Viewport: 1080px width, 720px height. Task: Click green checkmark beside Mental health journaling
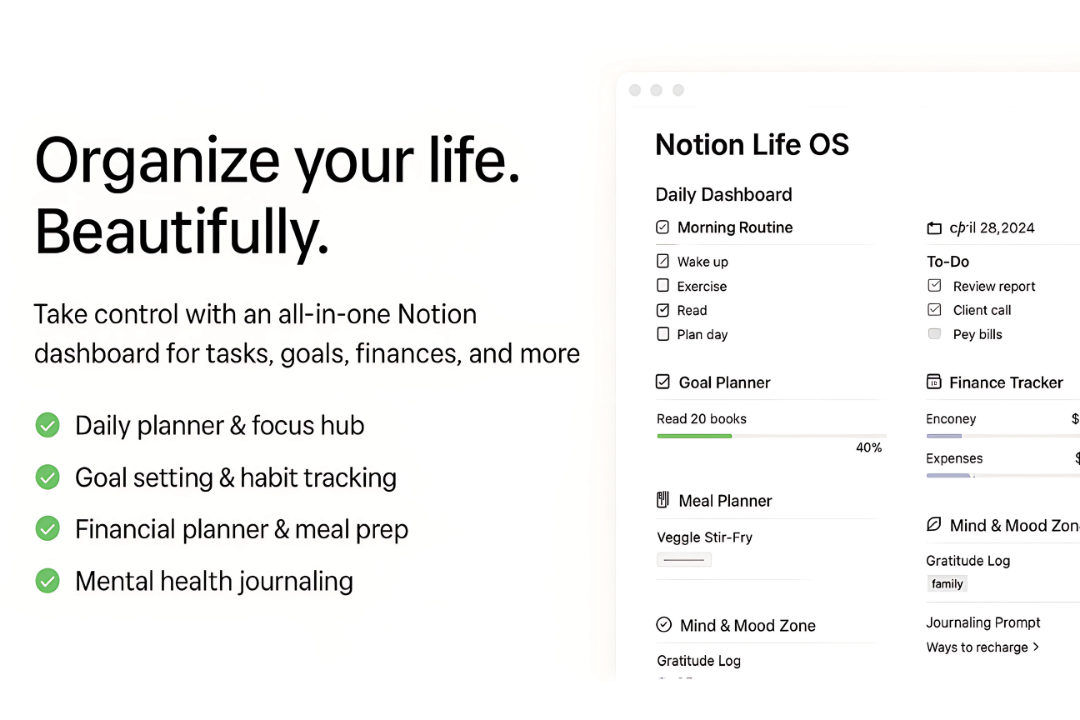[x=48, y=581]
